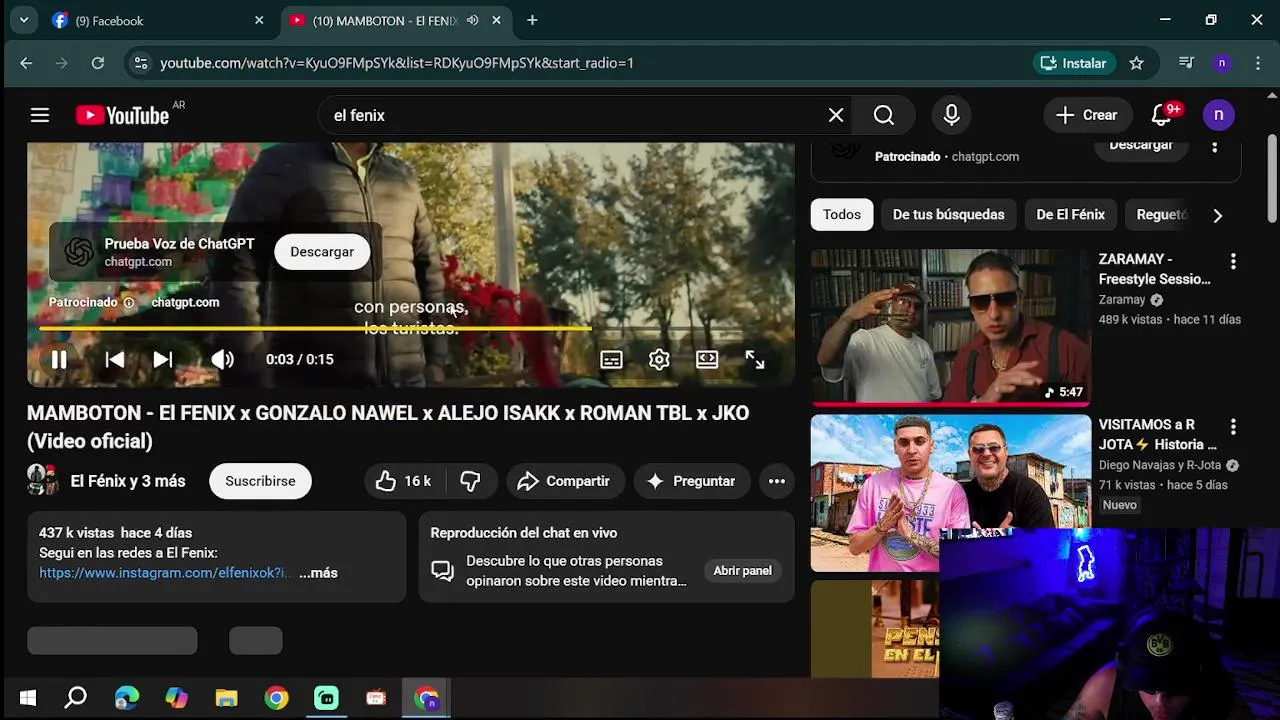Click the Instalar app button
The image size is (1280, 720).
1074,63
